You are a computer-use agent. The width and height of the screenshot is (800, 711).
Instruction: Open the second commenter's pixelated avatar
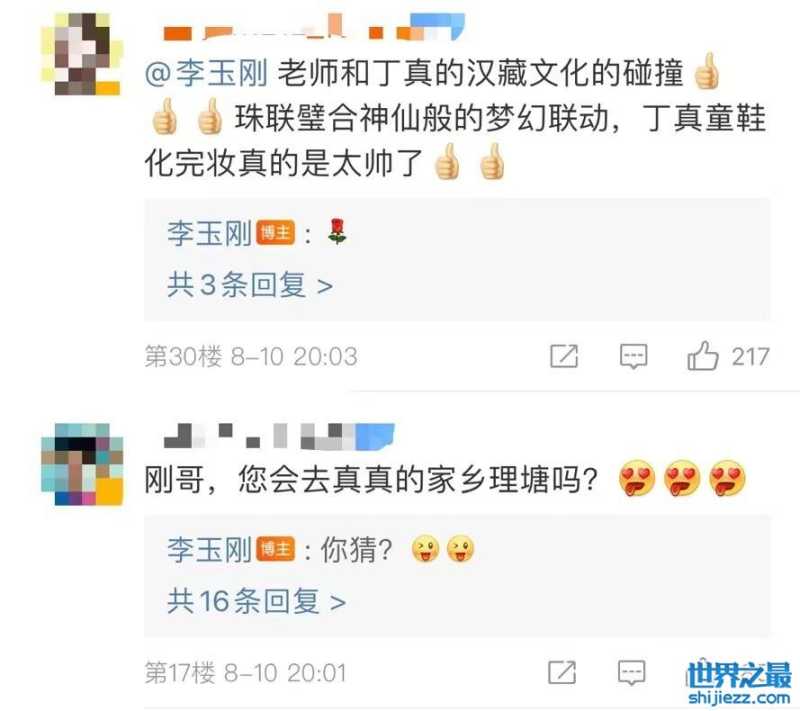(x=82, y=464)
